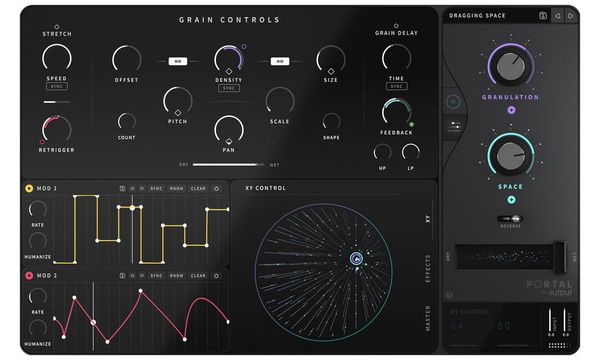Image resolution: width=600 pixels, height=360 pixels.
Task: Enable the SYNC option under Speed
Action: [x=57, y=86]
